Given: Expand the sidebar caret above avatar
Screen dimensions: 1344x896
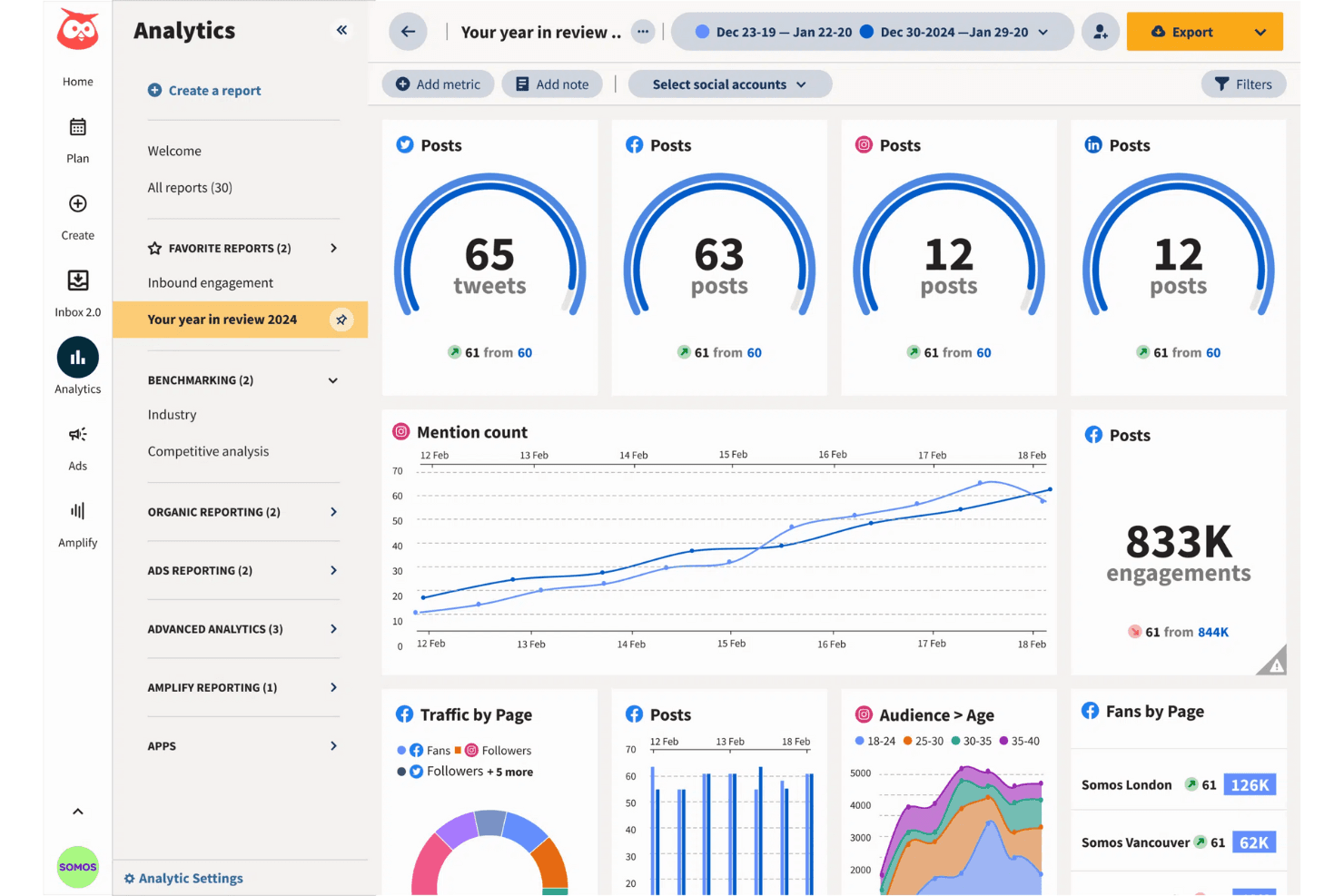Looking at the screenshot, I should pyautogui.click(x=78, y=812).
